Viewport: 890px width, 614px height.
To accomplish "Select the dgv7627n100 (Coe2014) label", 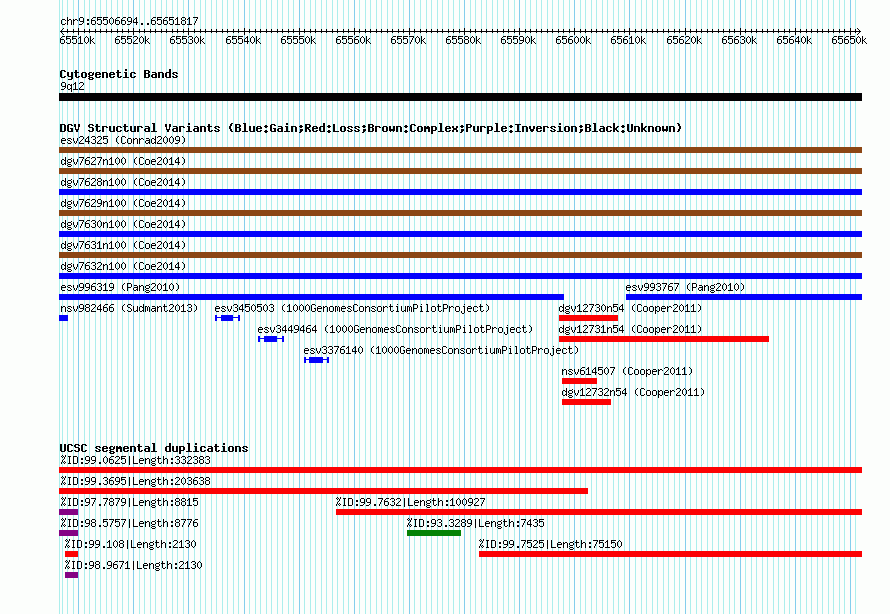I will coord(123,161).
